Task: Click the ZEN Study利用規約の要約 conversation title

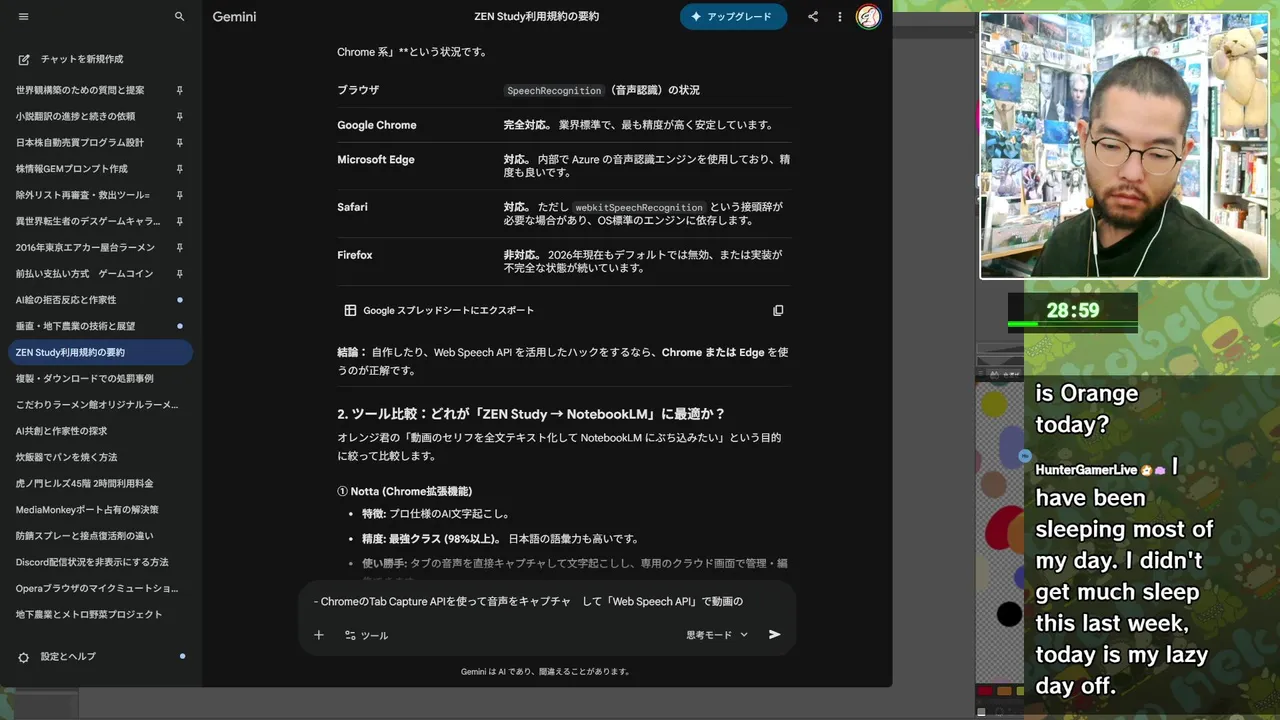Action: (x=537, y=17)
